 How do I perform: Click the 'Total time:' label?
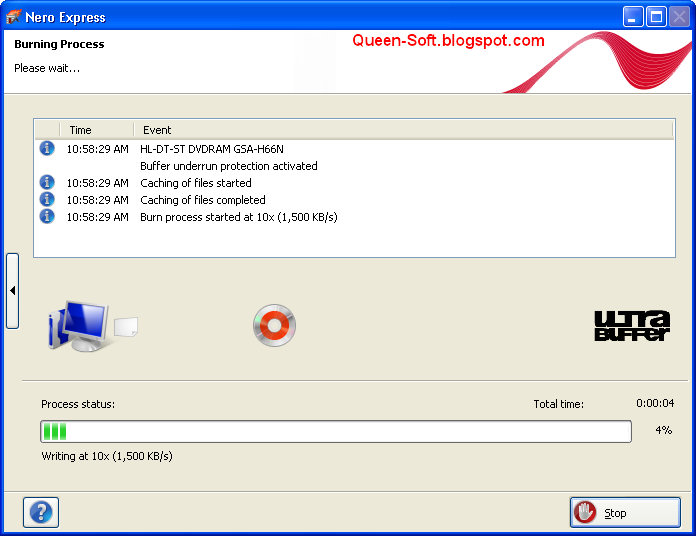558,404
